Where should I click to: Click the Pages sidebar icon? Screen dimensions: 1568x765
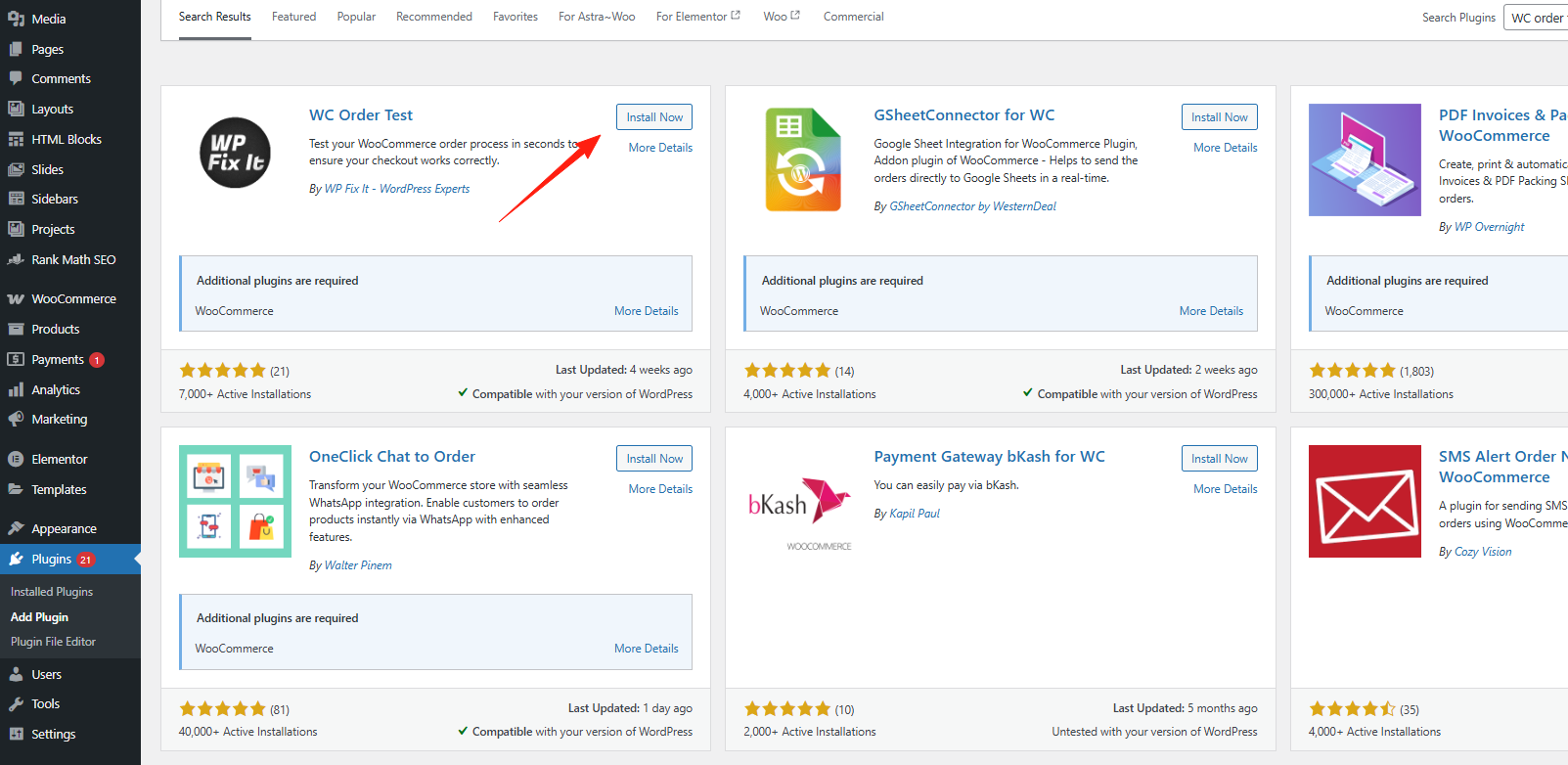point(16,49)
